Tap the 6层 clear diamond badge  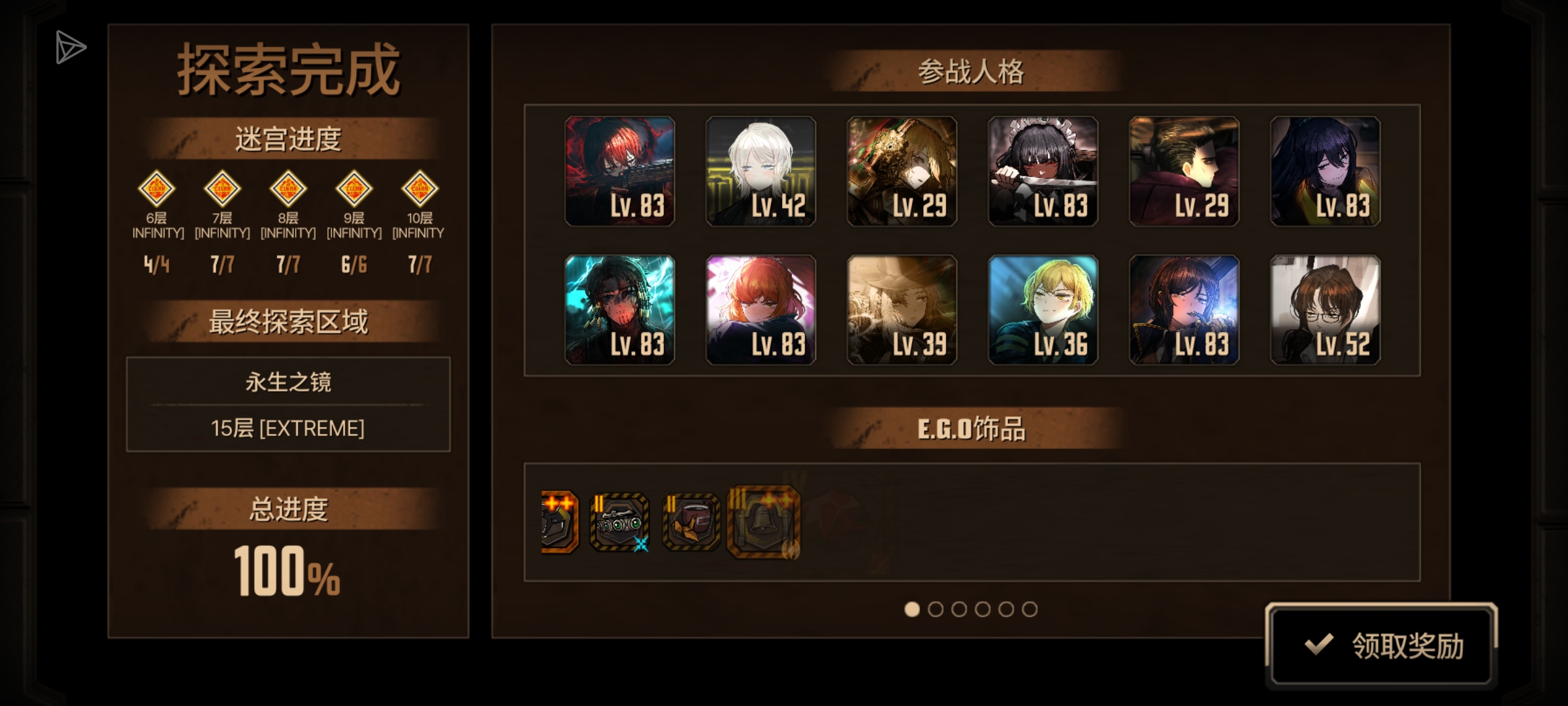157,189
